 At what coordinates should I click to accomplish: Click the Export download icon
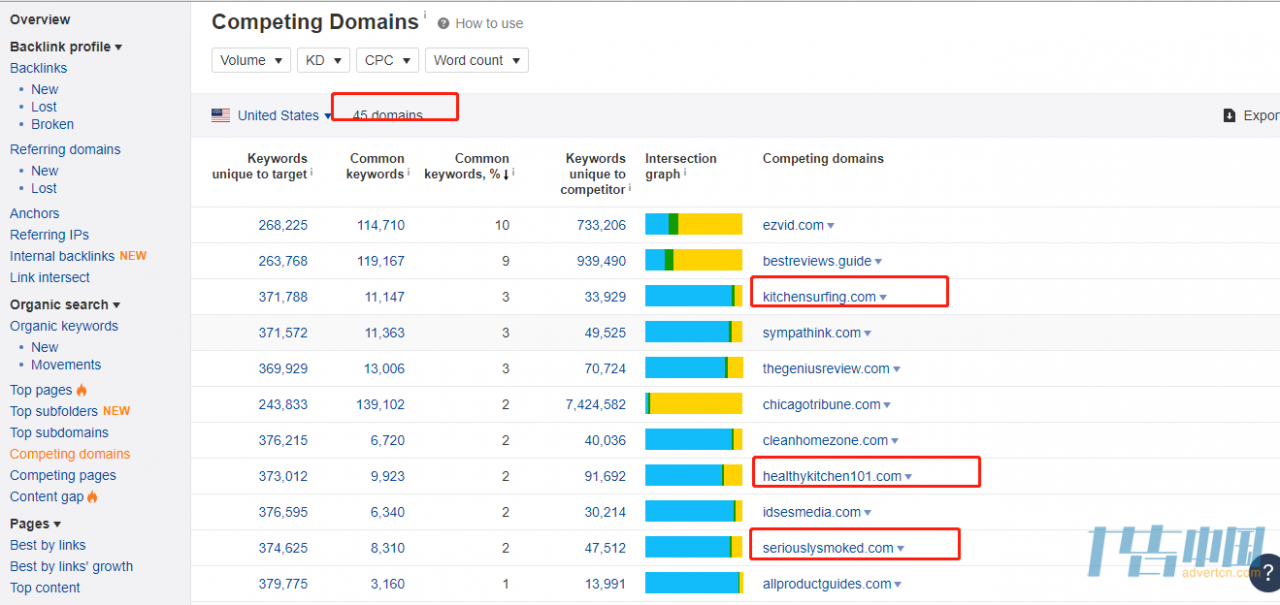pos(1229,116)
